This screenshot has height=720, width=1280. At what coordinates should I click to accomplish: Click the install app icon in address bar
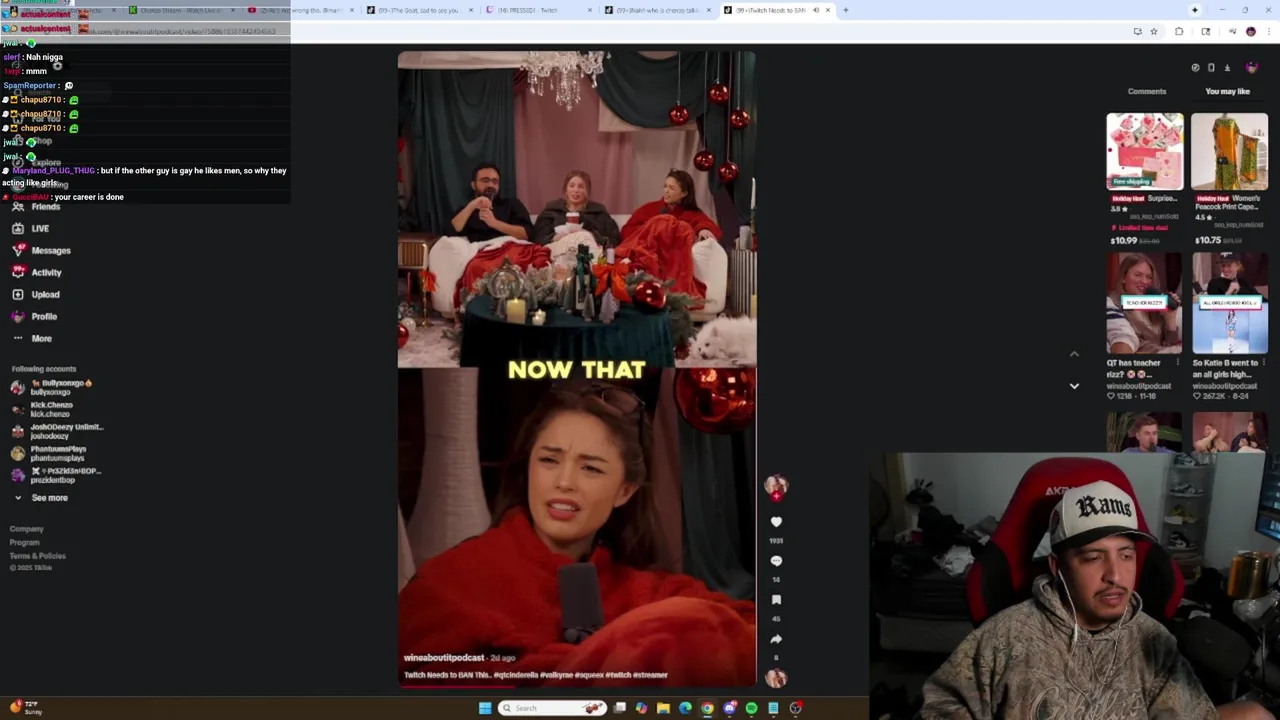pos(1137,32)
